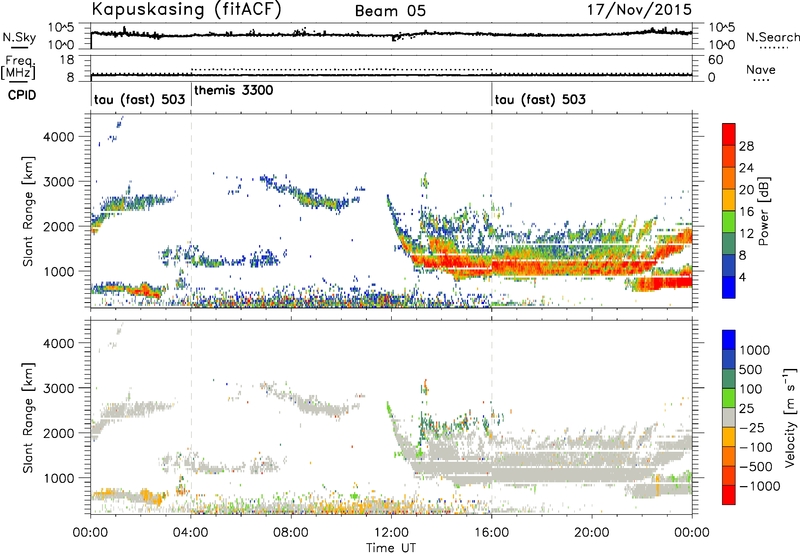
Task: Click the noise trace in N.Sky panel
Action: (x=391, y=34)
